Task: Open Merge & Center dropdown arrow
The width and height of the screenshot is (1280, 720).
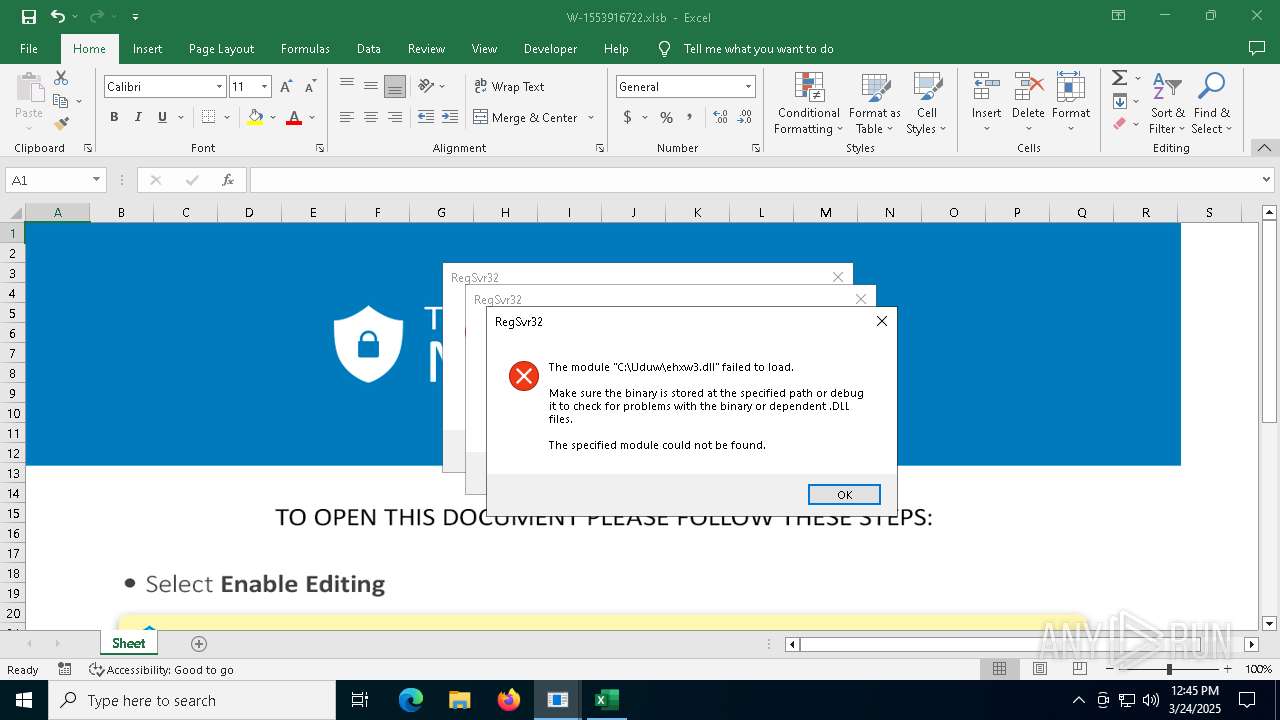Action: (x=591, y=117)
